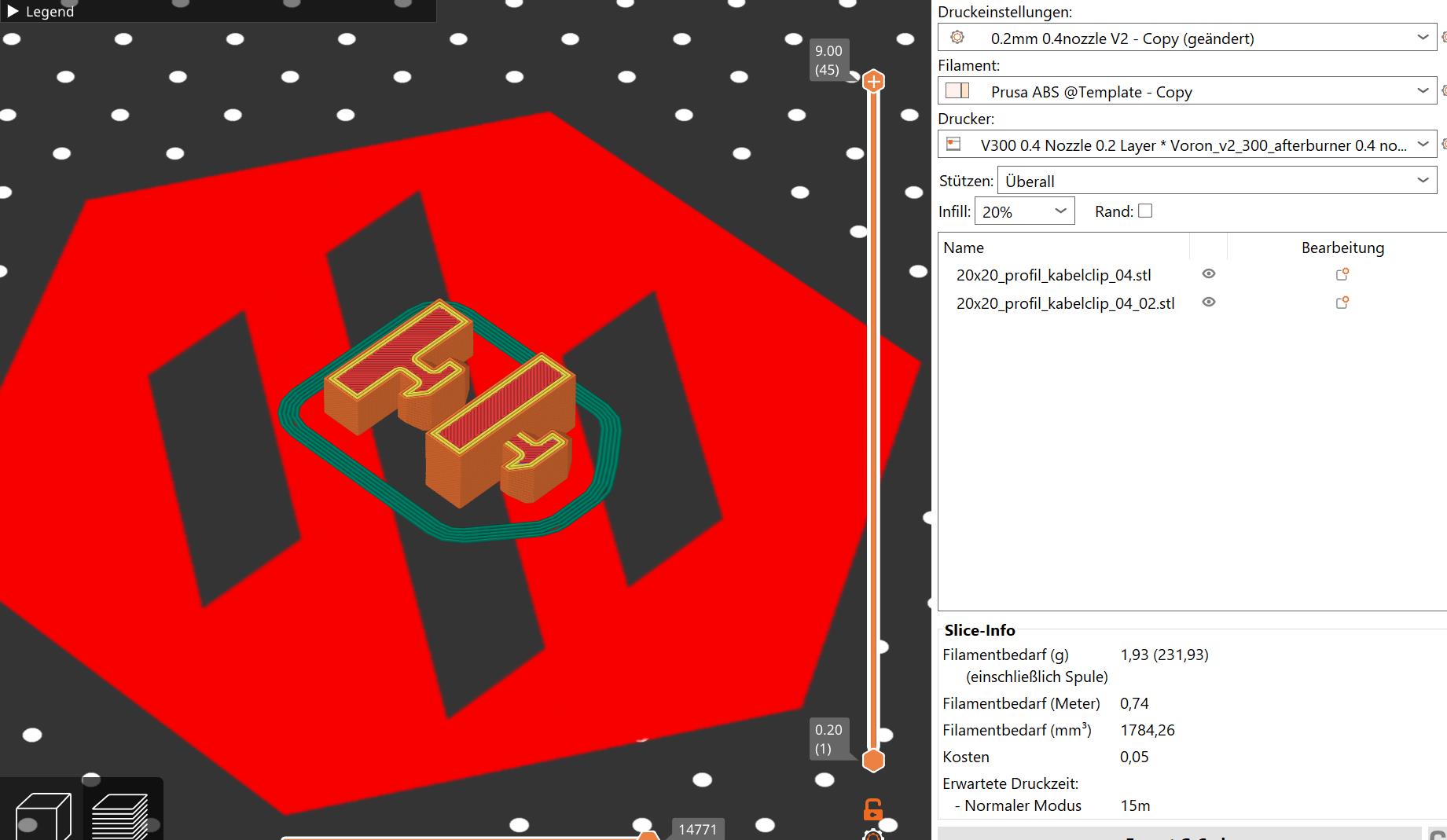
Task: Open the Infill percentage dropdown
Action: [1024, 211]
